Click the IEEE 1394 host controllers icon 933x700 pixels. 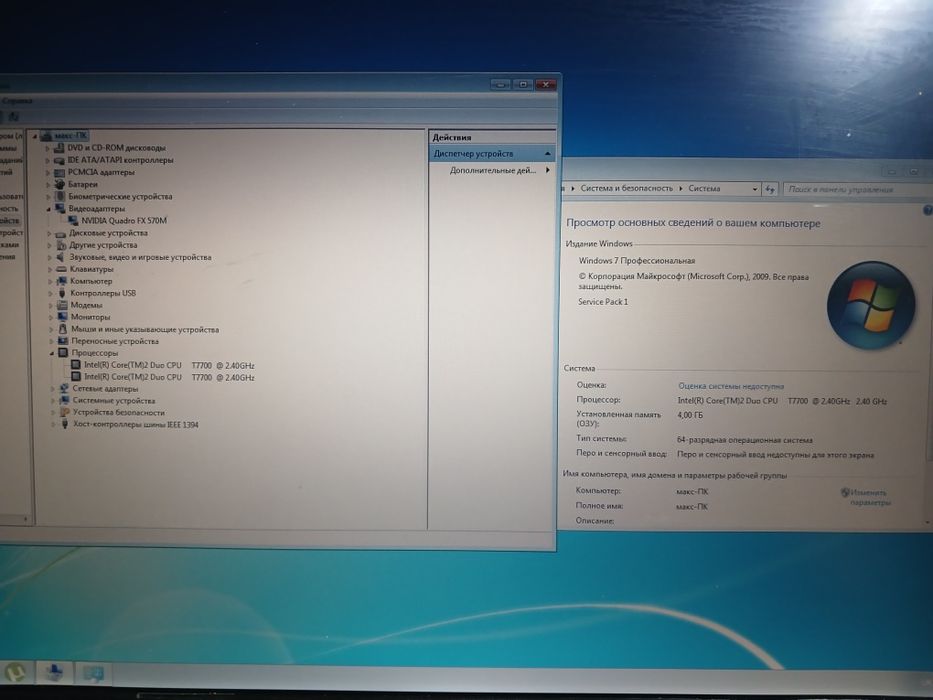pos(65,424)
